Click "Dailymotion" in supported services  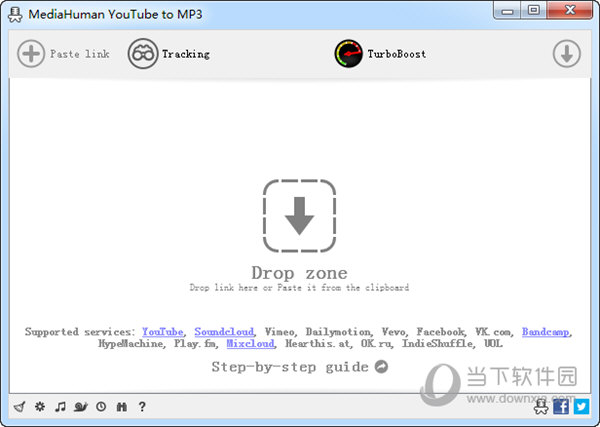pos(338,332)
